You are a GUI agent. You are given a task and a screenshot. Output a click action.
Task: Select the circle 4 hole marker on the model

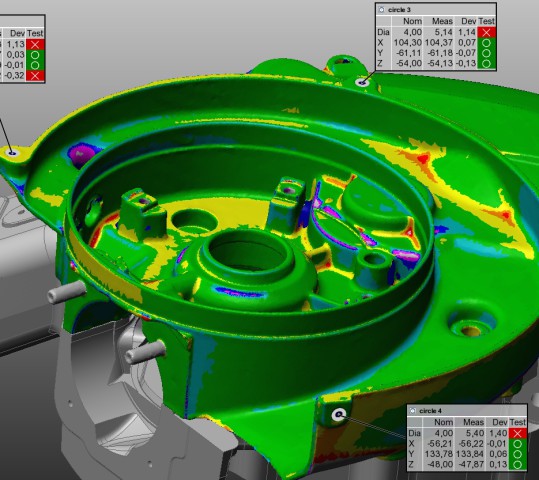[339, 415]
